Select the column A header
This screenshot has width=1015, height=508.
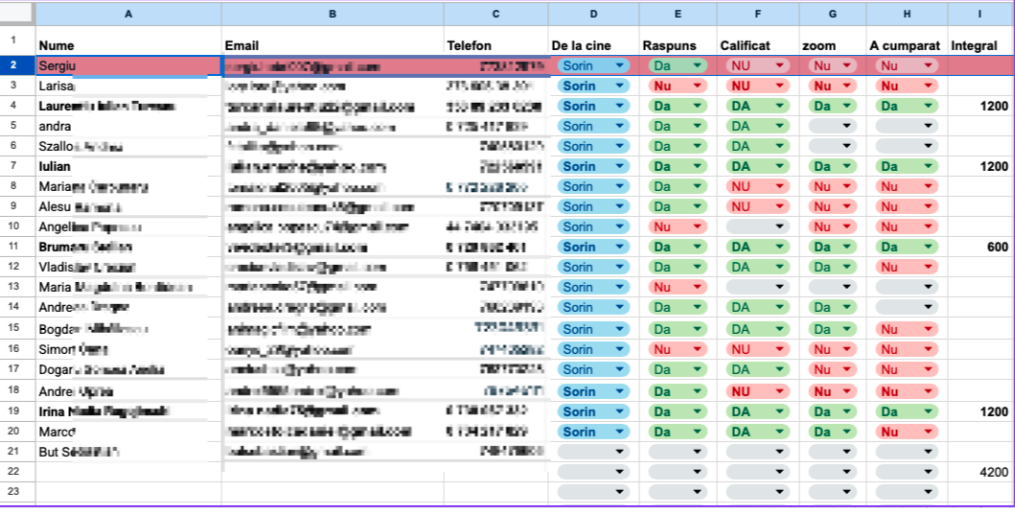(x=128, y=14)
